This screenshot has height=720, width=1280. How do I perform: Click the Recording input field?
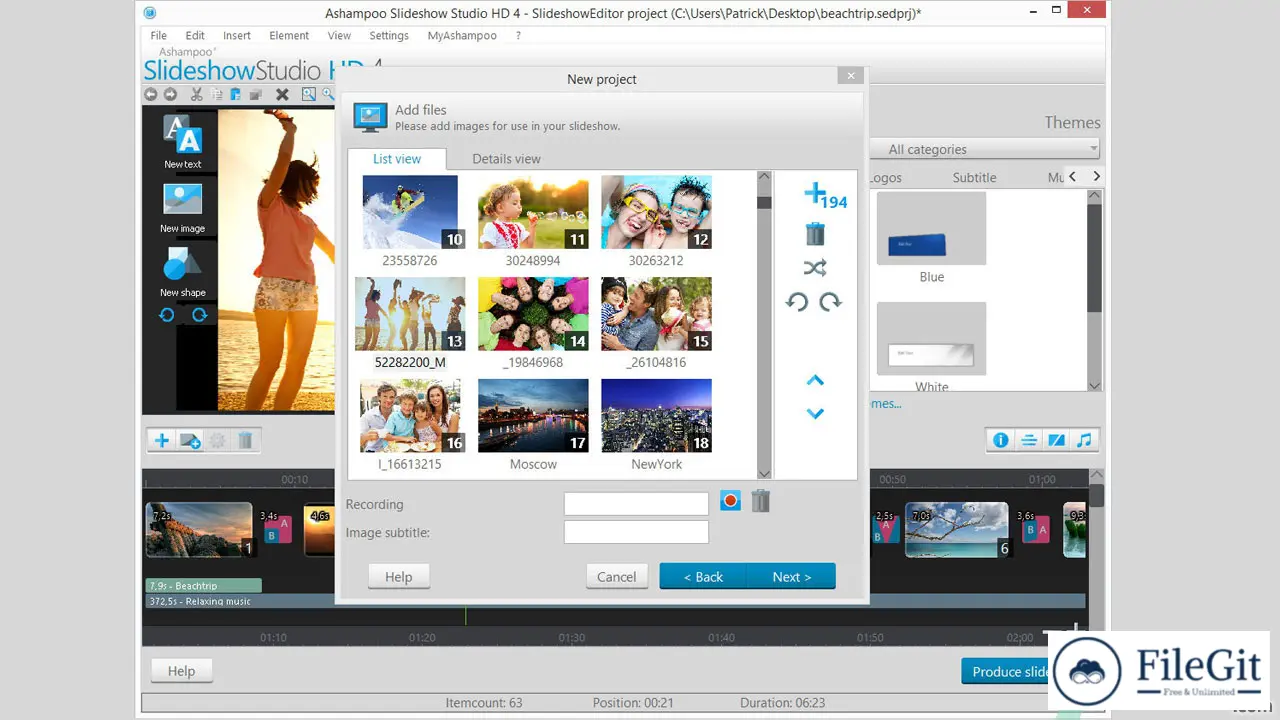point(636,503)
